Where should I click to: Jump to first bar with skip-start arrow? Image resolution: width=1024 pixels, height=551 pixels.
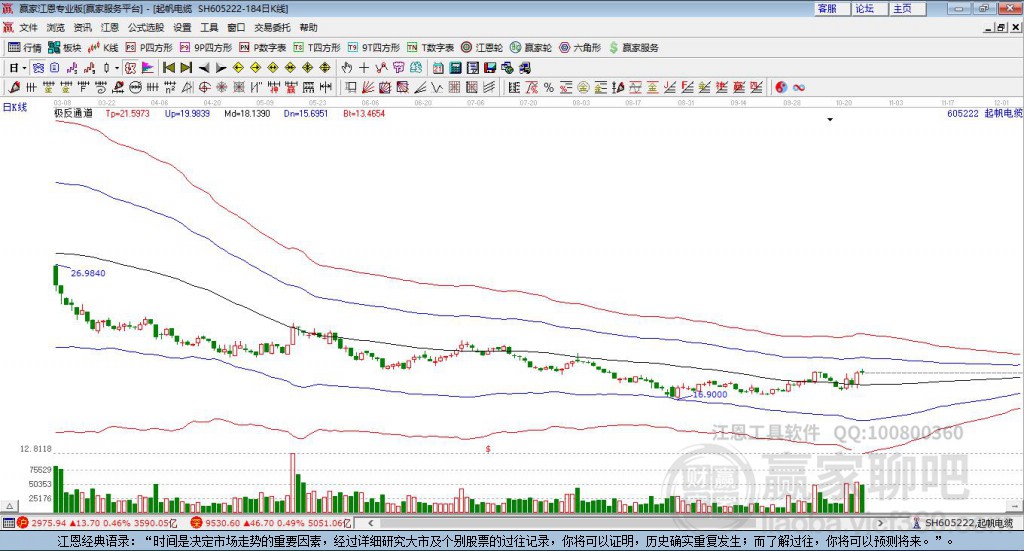(x=169, y=68)
